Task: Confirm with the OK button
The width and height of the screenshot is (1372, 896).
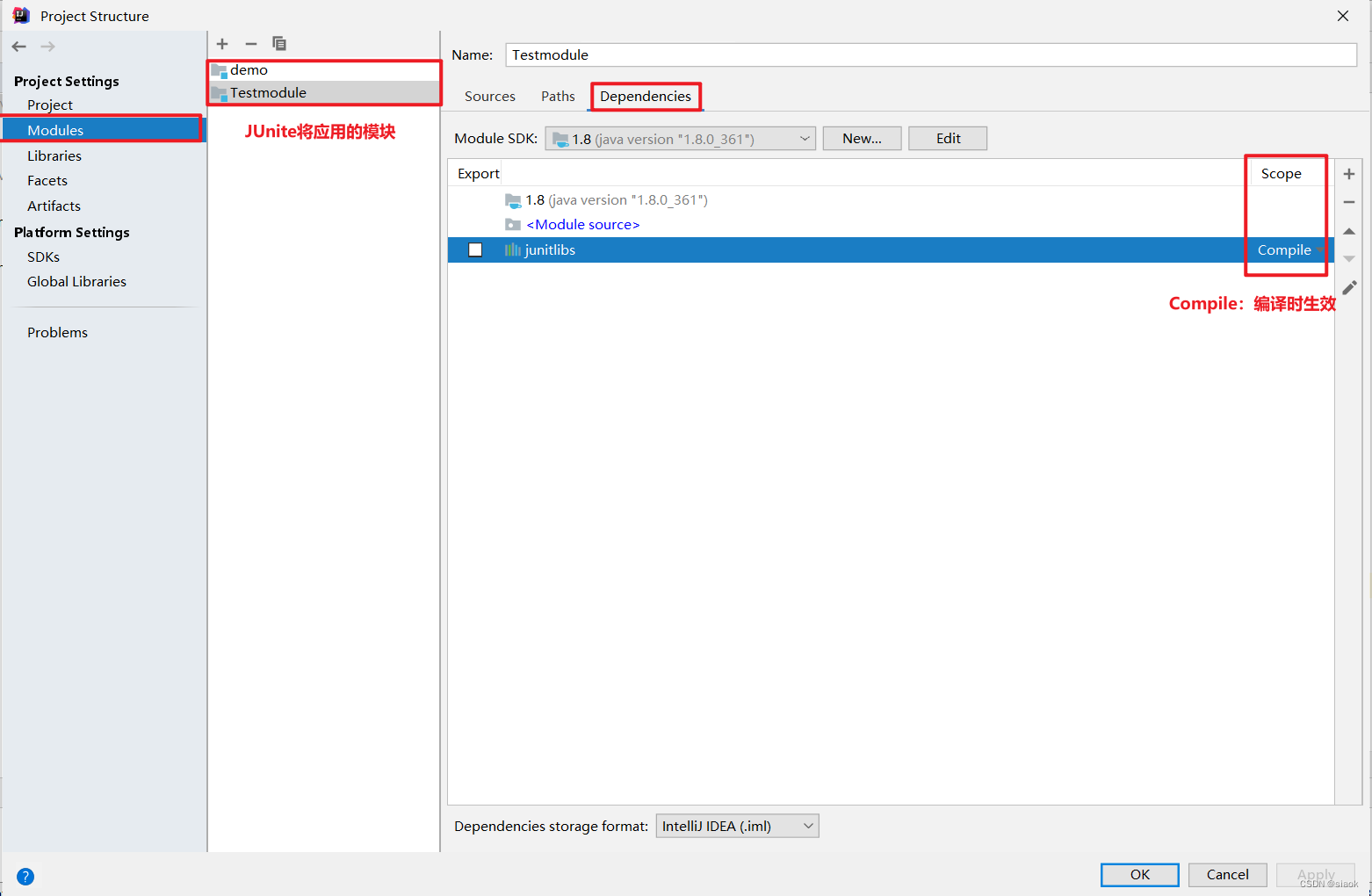Action: pyautogui.click(x=1140, y=875)
